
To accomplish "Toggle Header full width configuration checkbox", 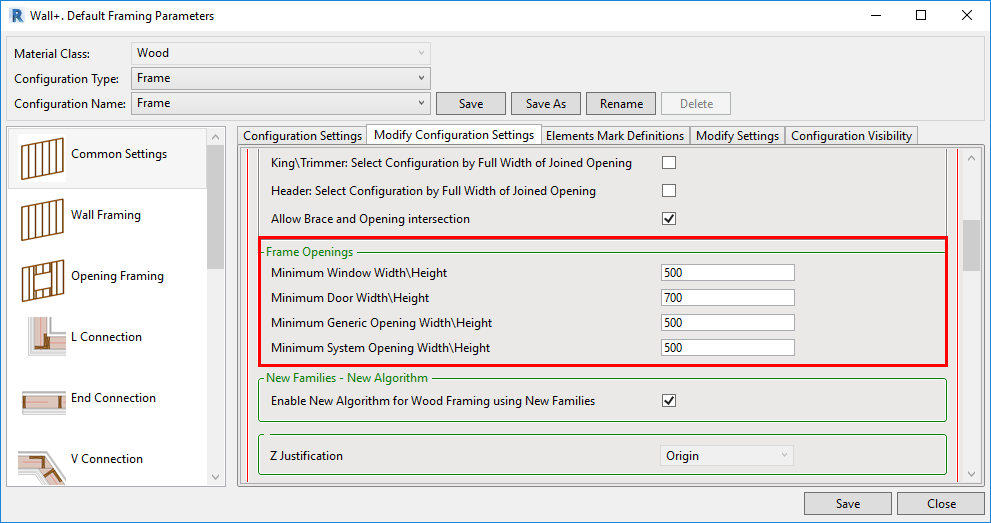I will pyautogui.click(x=669, y=191).
